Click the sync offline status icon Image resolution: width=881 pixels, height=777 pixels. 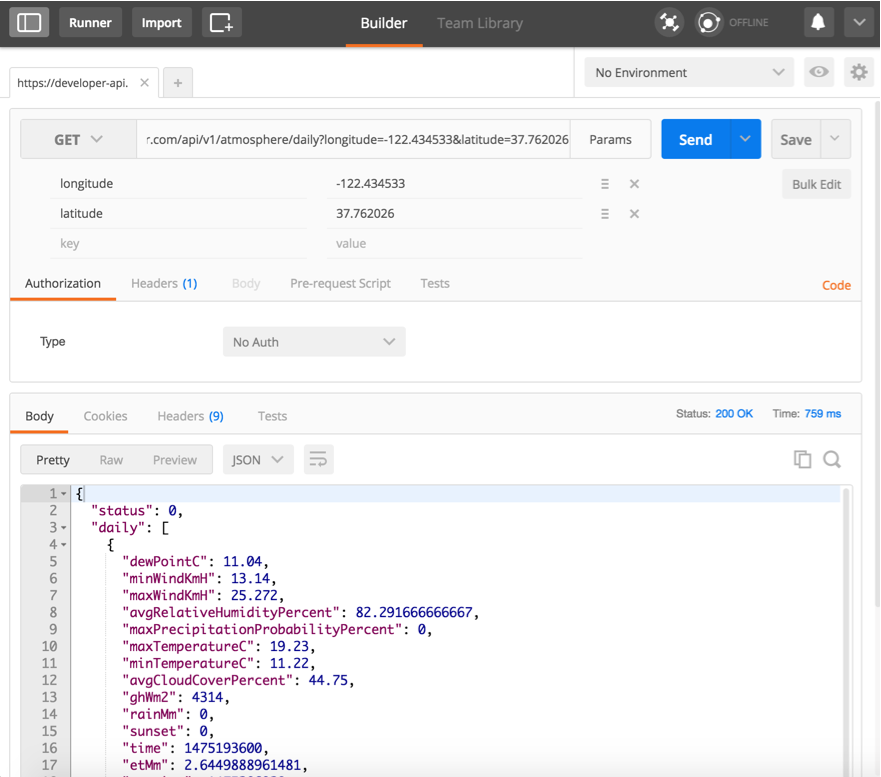709,22
